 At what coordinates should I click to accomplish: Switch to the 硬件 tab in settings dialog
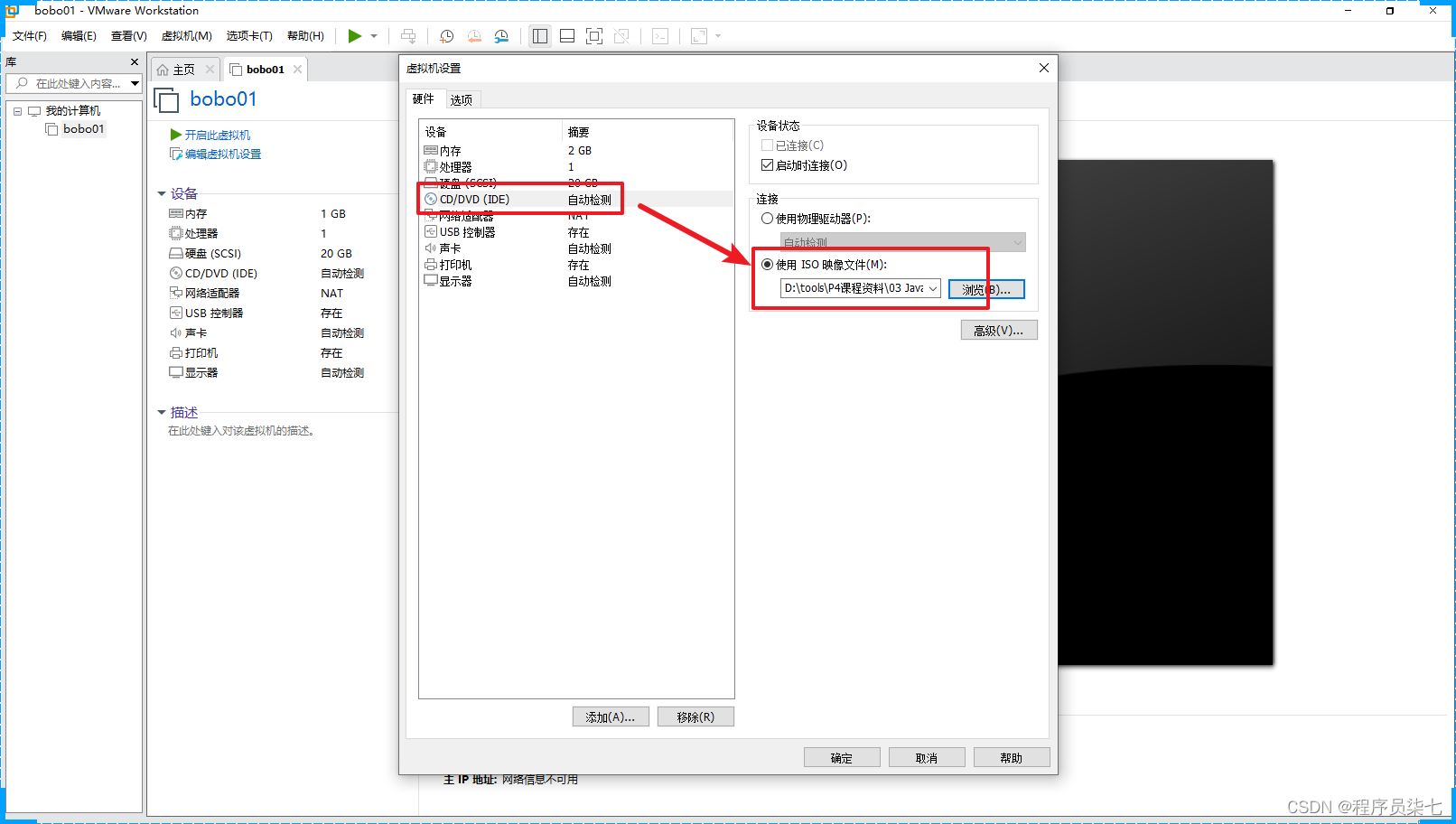pos(424,99)
